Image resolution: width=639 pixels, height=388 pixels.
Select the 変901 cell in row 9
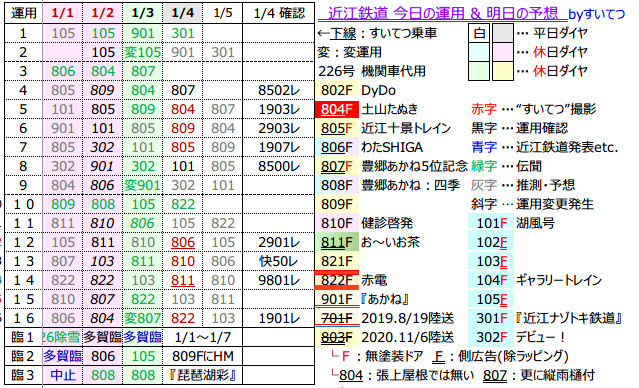(x=142, y=185)
